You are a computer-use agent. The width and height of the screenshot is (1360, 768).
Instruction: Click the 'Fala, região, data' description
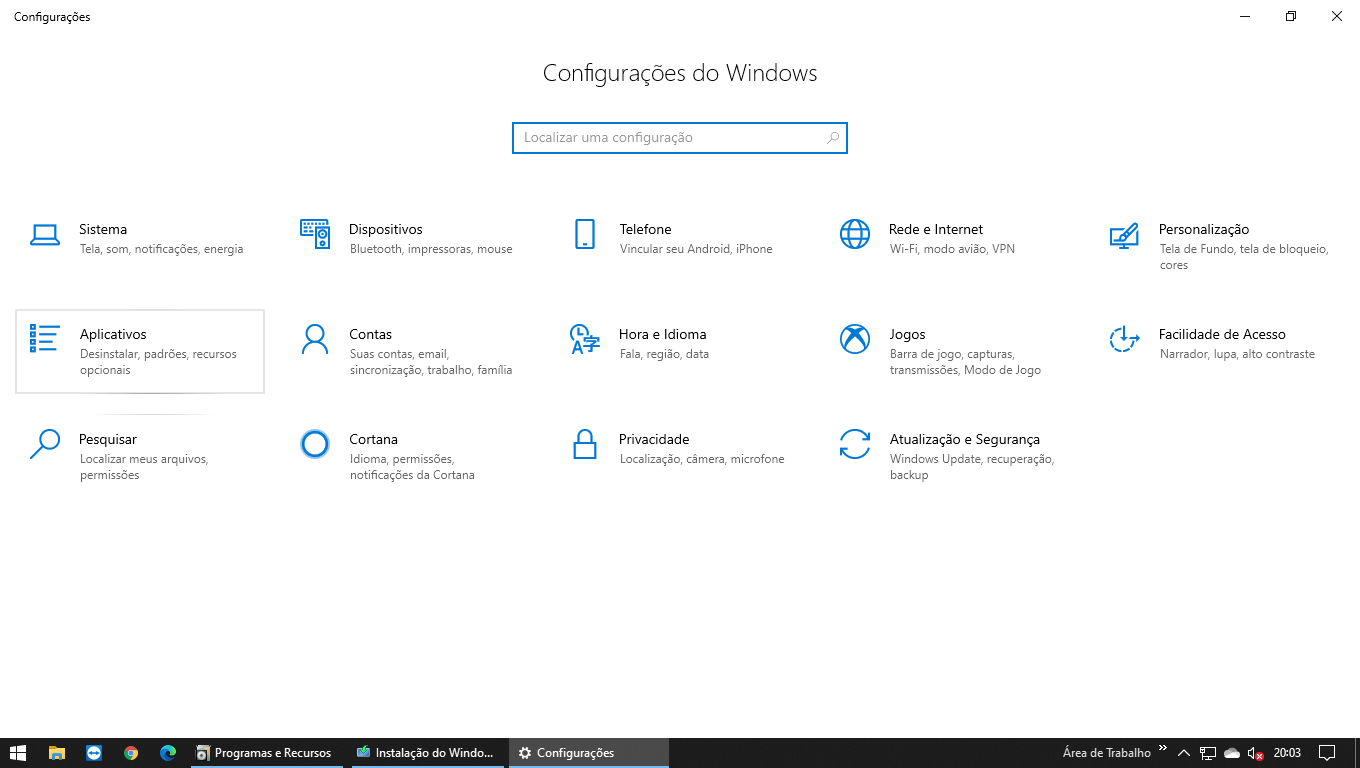pos(664,354)
